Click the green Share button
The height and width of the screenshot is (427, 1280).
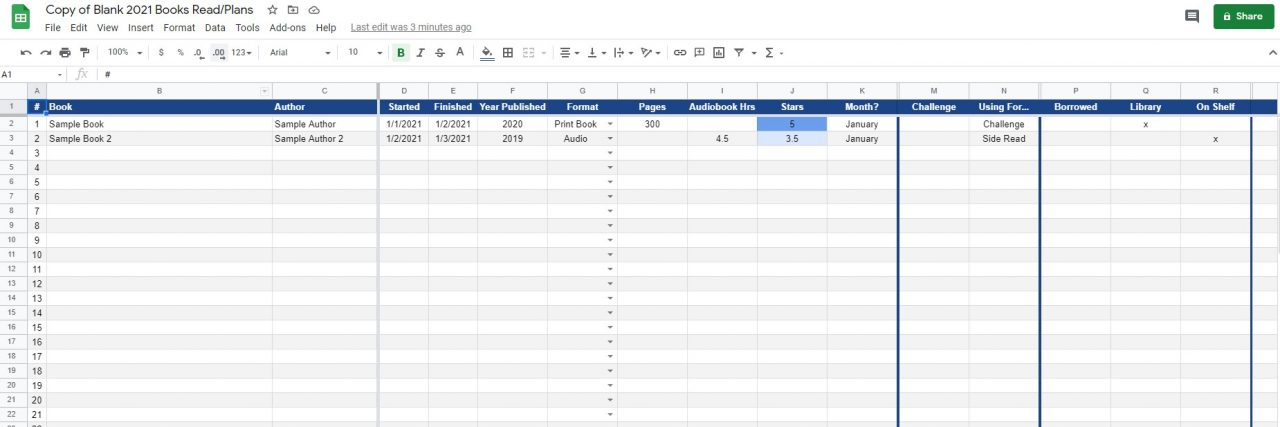pos(1243,16)
